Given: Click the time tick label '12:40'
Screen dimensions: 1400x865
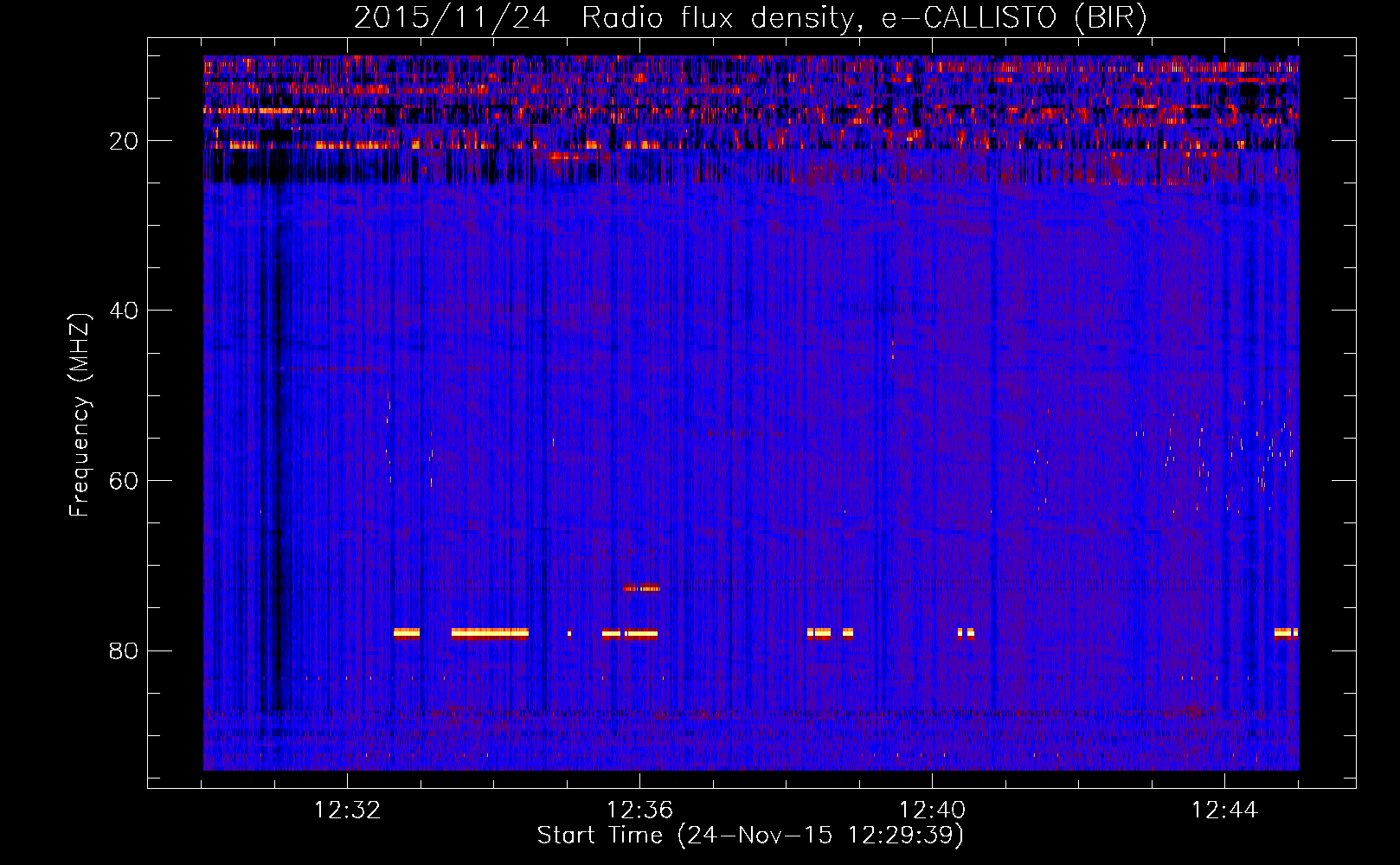Looking at the screenshot, I should click(x=932, y=811).
